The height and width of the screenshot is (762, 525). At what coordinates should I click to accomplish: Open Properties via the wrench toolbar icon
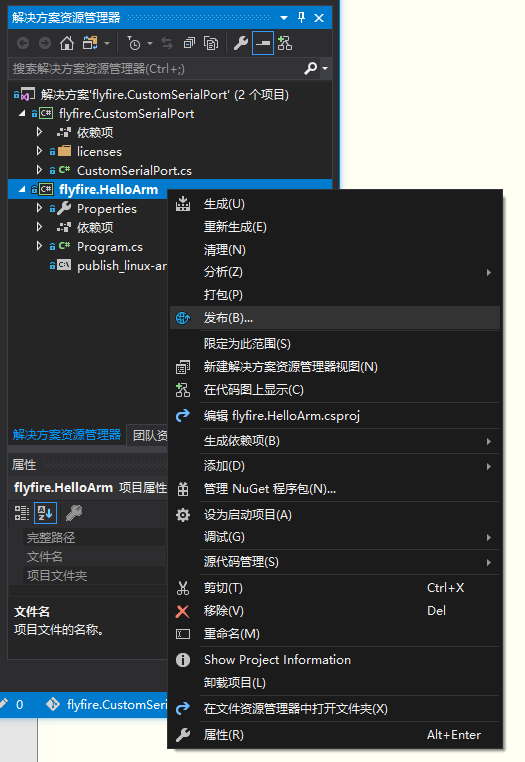click(x=241, y=44)
